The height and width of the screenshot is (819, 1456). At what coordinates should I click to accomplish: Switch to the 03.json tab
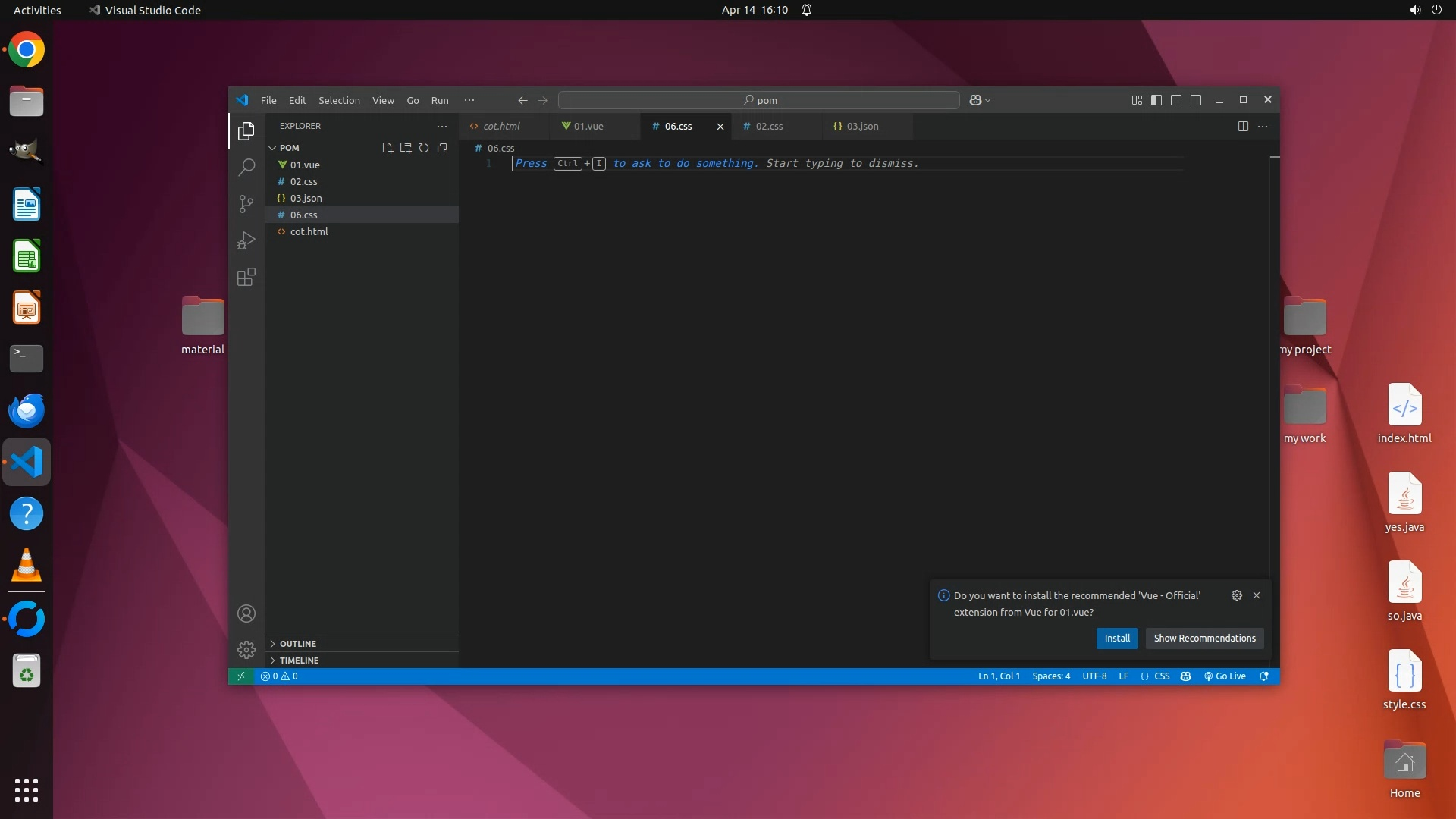pos(862,127)
